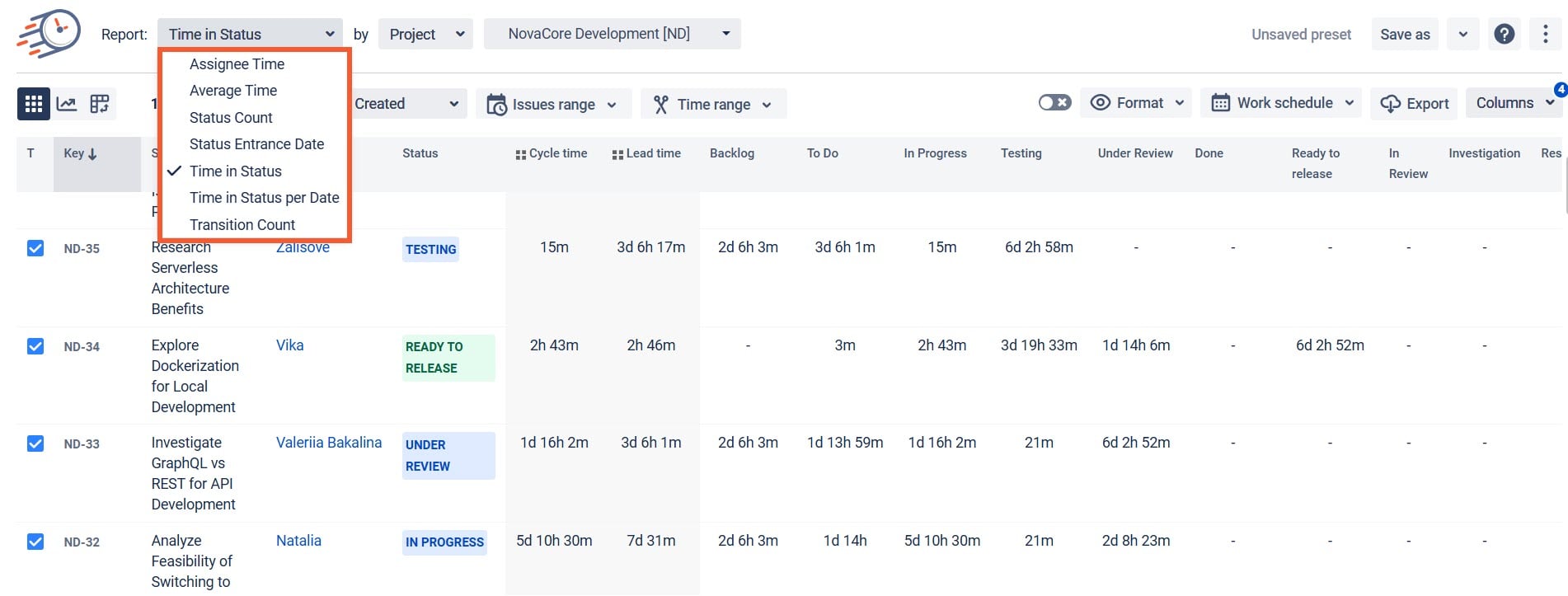
Task: Uncheck the ND-35 row checkbox
Action: (35, 248)
